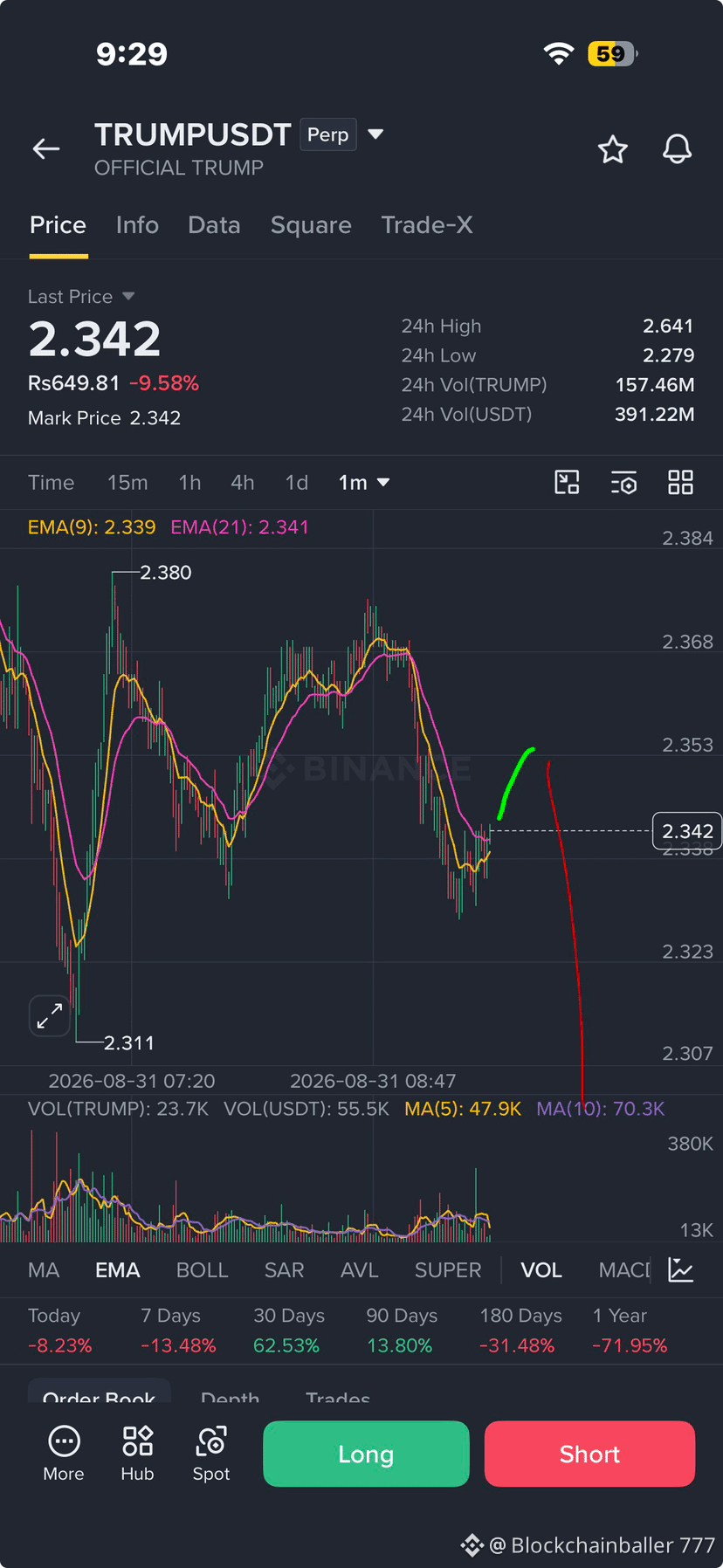The width and height of the screenshot is (723, 1568).
Task: Select the Time chart interval
Action: [x=51, y=482]
